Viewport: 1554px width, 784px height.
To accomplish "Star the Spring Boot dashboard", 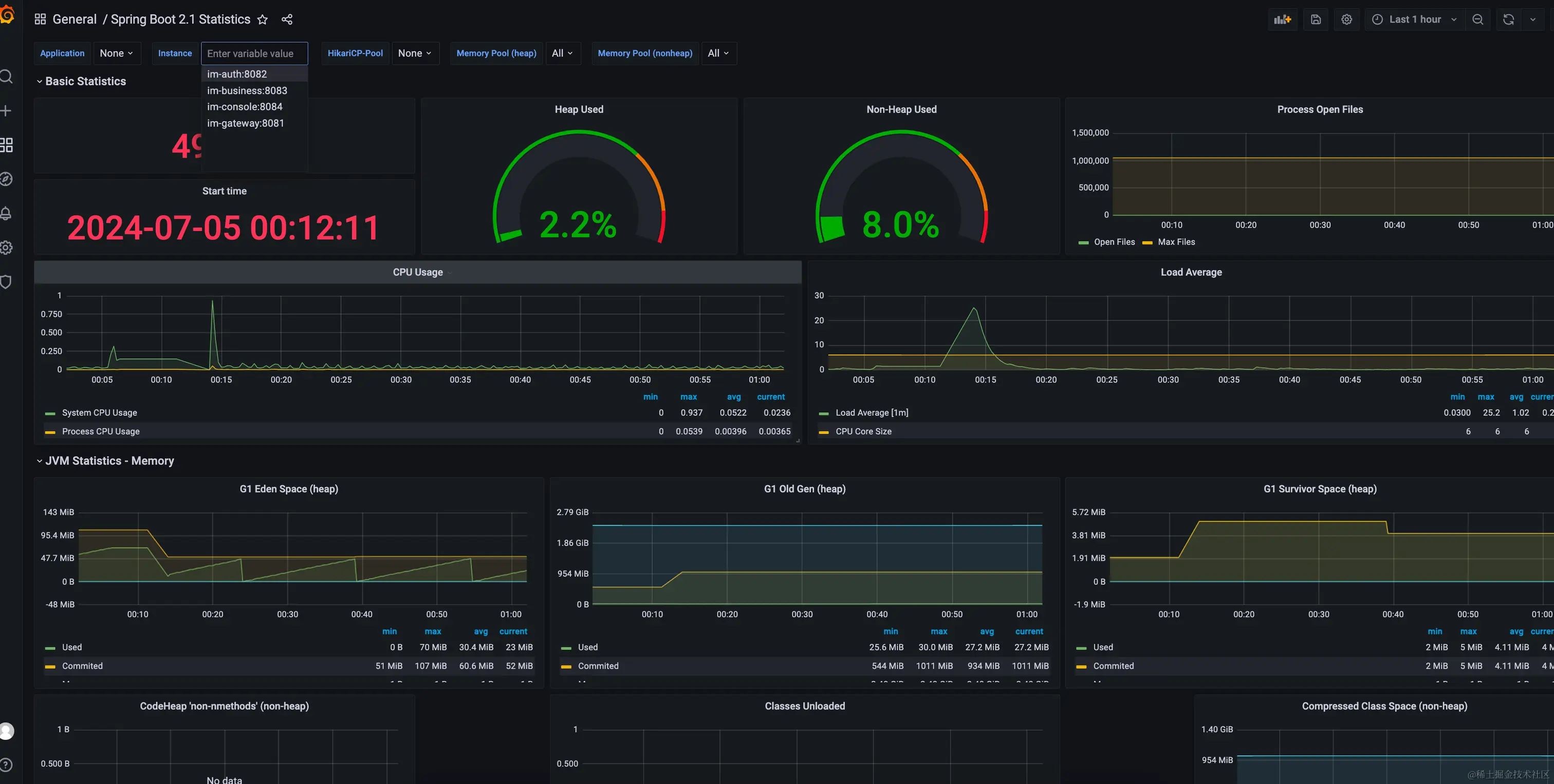I will click(x=263, y=20).
